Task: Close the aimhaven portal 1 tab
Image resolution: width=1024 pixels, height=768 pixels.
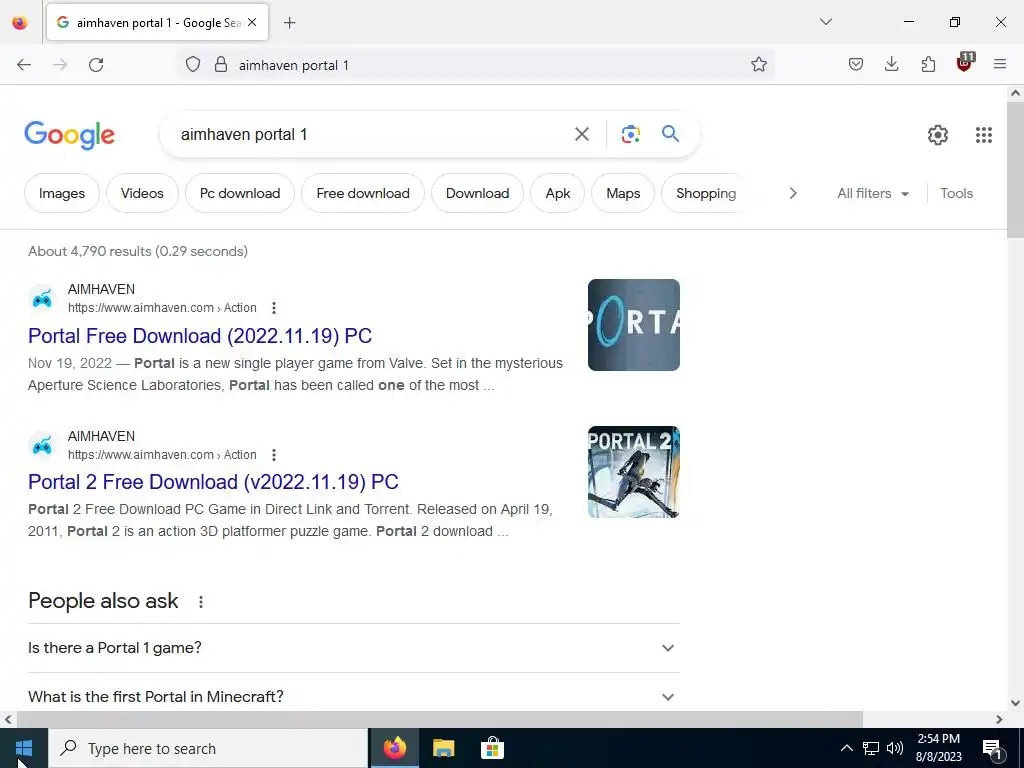Action: click(252, 23)
